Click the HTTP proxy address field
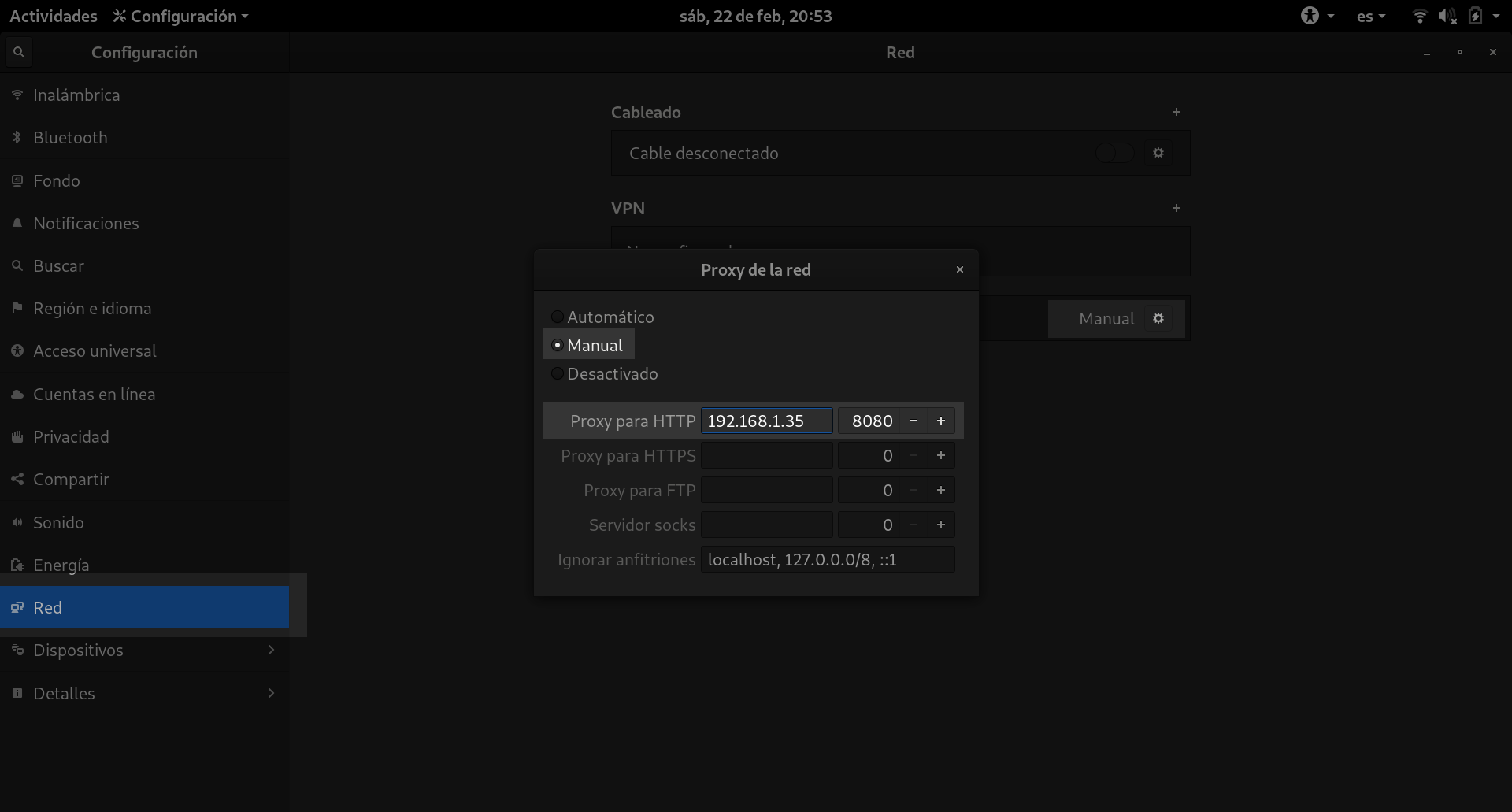This screenshot has height=812, width=1512. [x=767, y=421]
